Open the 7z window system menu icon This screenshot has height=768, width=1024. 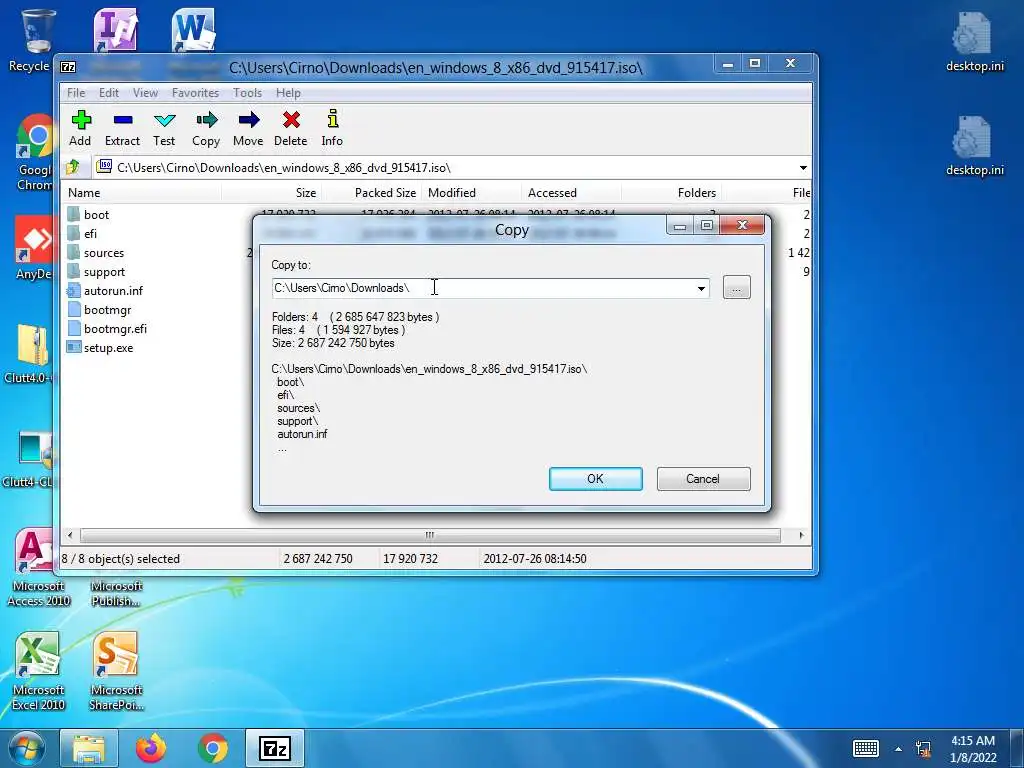click(68, 67)
